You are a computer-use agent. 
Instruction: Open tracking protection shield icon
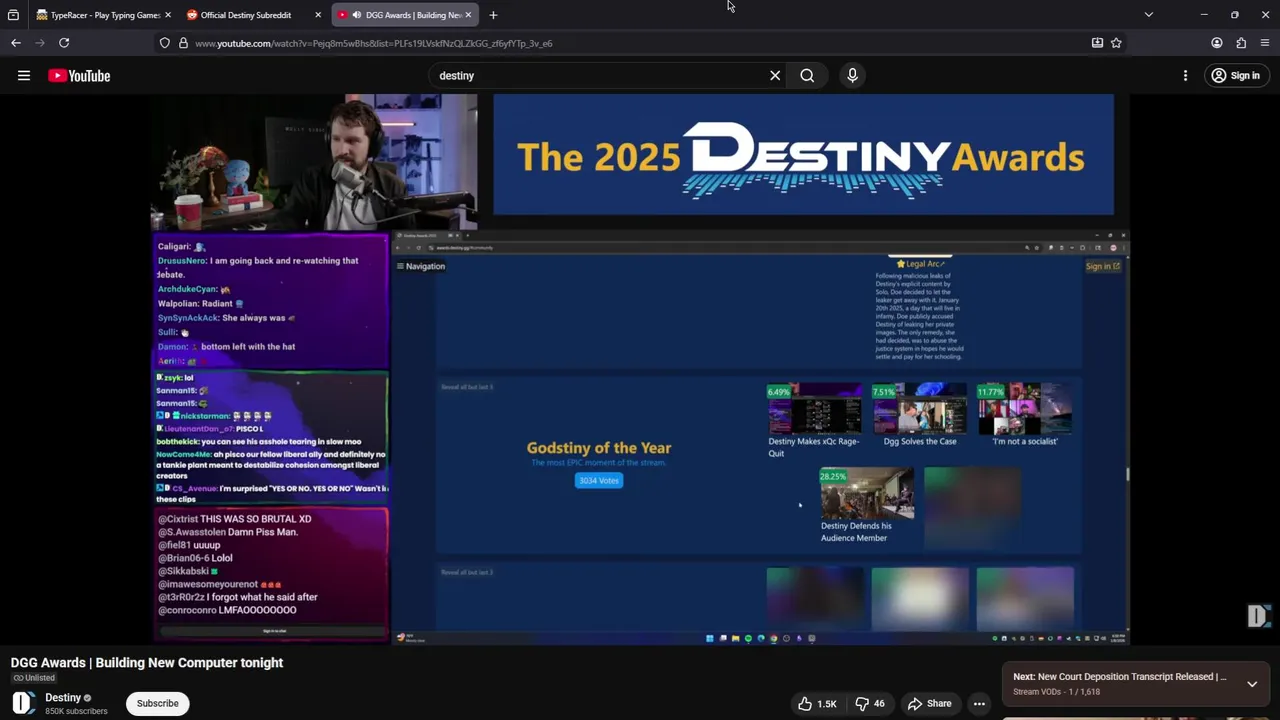165,43
